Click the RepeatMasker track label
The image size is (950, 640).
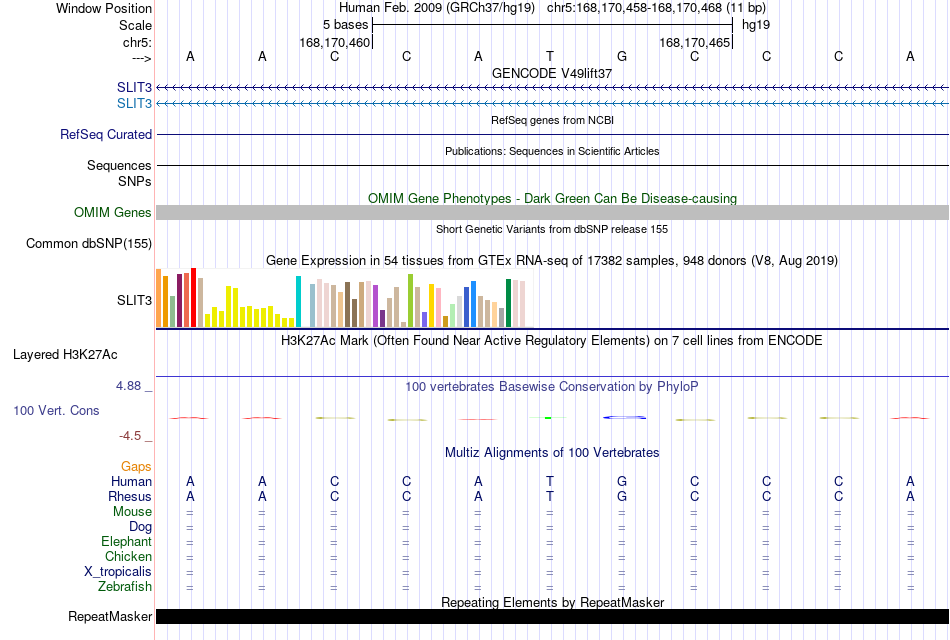[110, 616]
